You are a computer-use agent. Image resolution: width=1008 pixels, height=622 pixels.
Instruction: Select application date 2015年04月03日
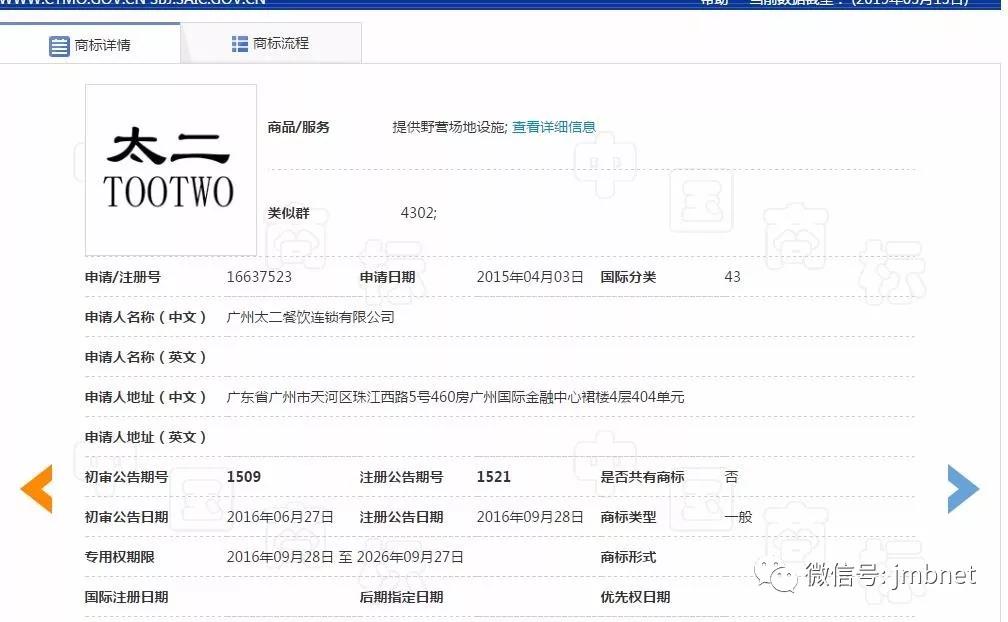pyautogui.click(x=530, y=277)
